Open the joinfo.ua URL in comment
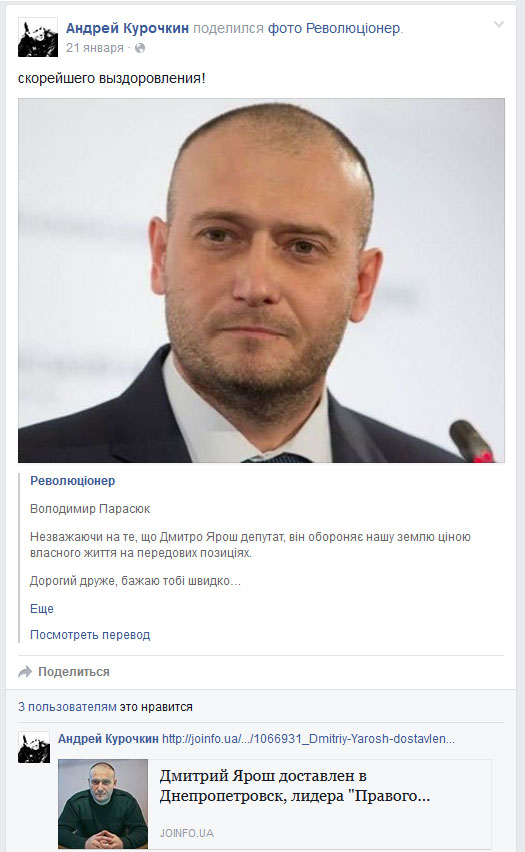This screenshot has width=525, height=852. [308, 739]
